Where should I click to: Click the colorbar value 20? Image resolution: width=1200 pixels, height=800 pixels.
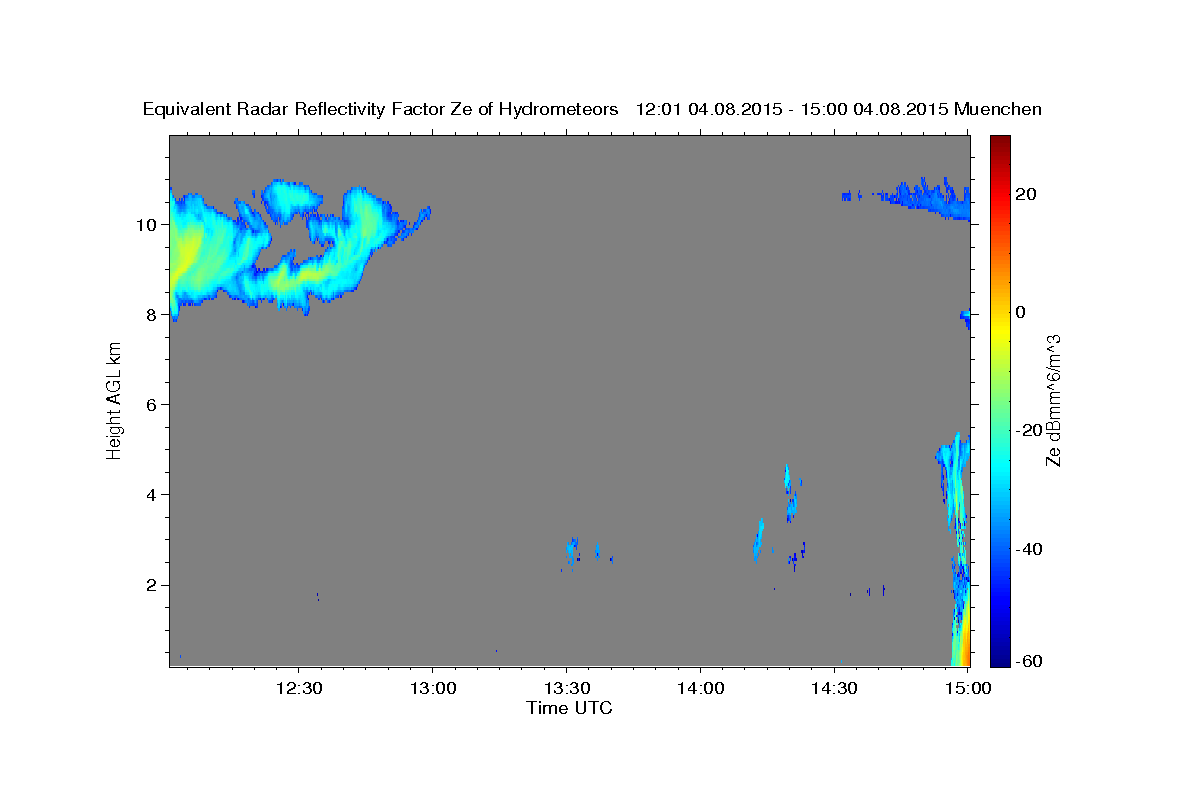point(1026,194)
